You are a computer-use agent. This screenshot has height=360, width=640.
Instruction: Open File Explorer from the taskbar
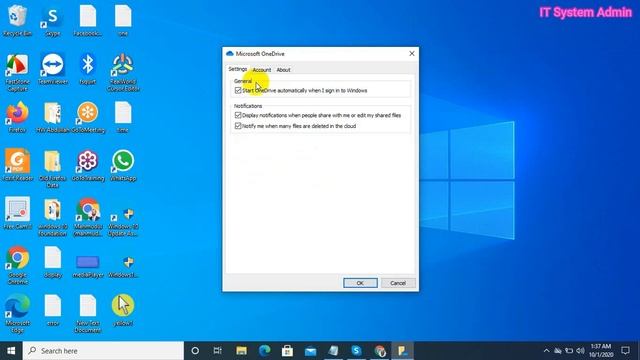pyautogui.click(x=241, y=351)
